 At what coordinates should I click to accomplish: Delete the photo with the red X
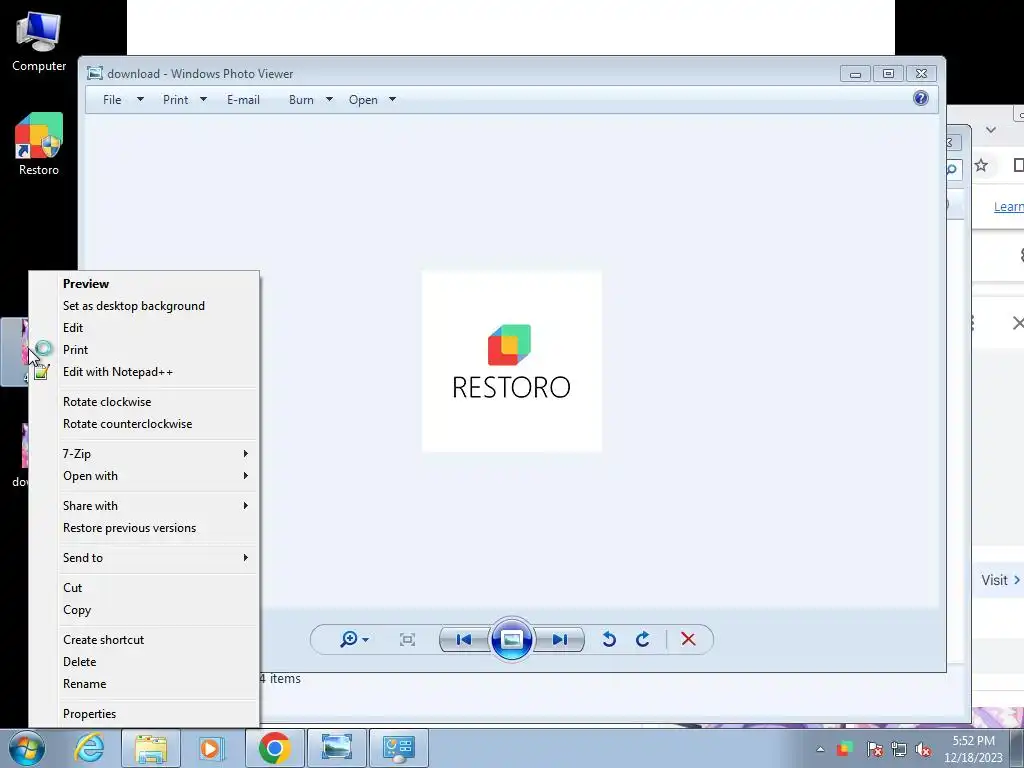(x=688, y=639)
